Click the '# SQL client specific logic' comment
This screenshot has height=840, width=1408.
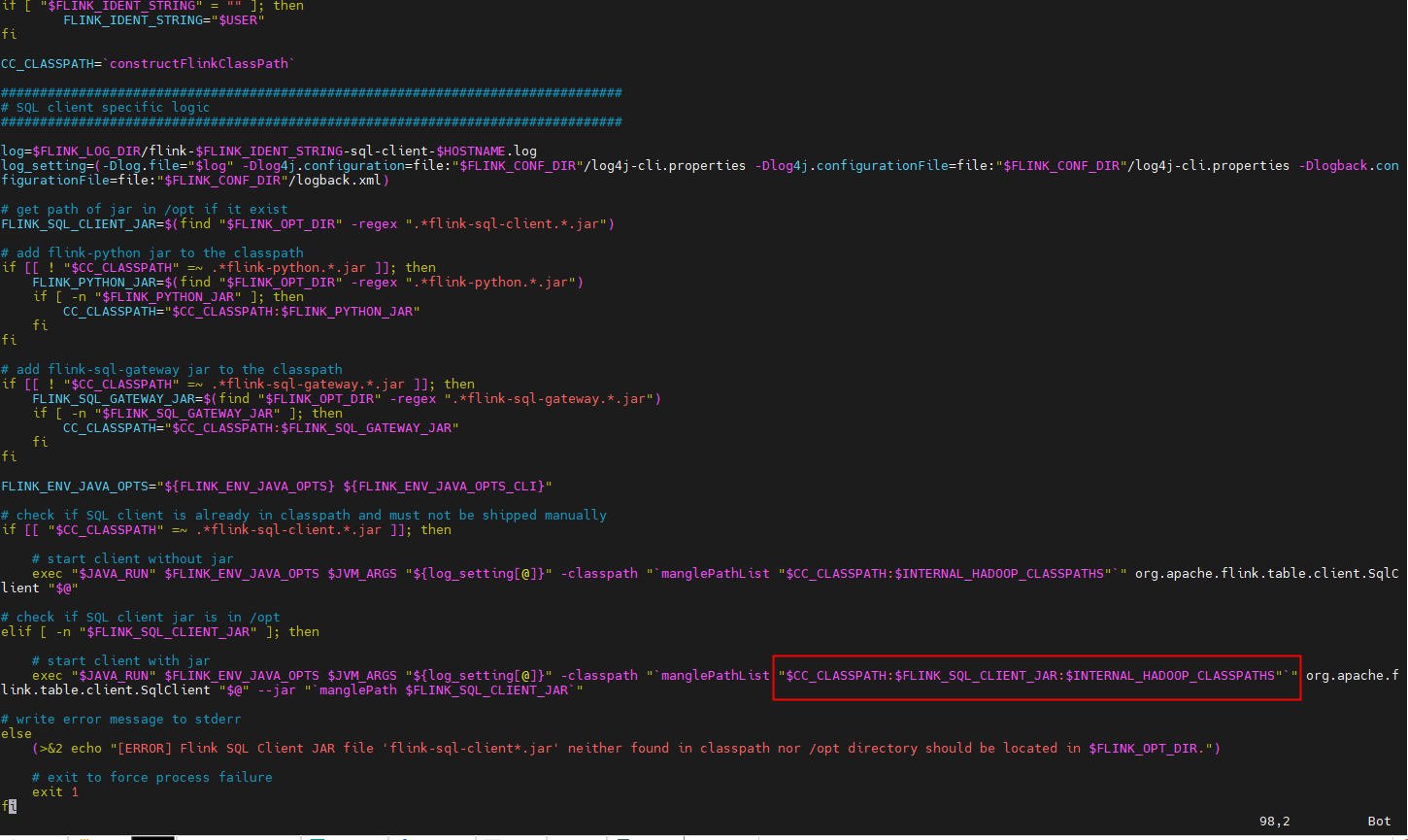point(105,107)
